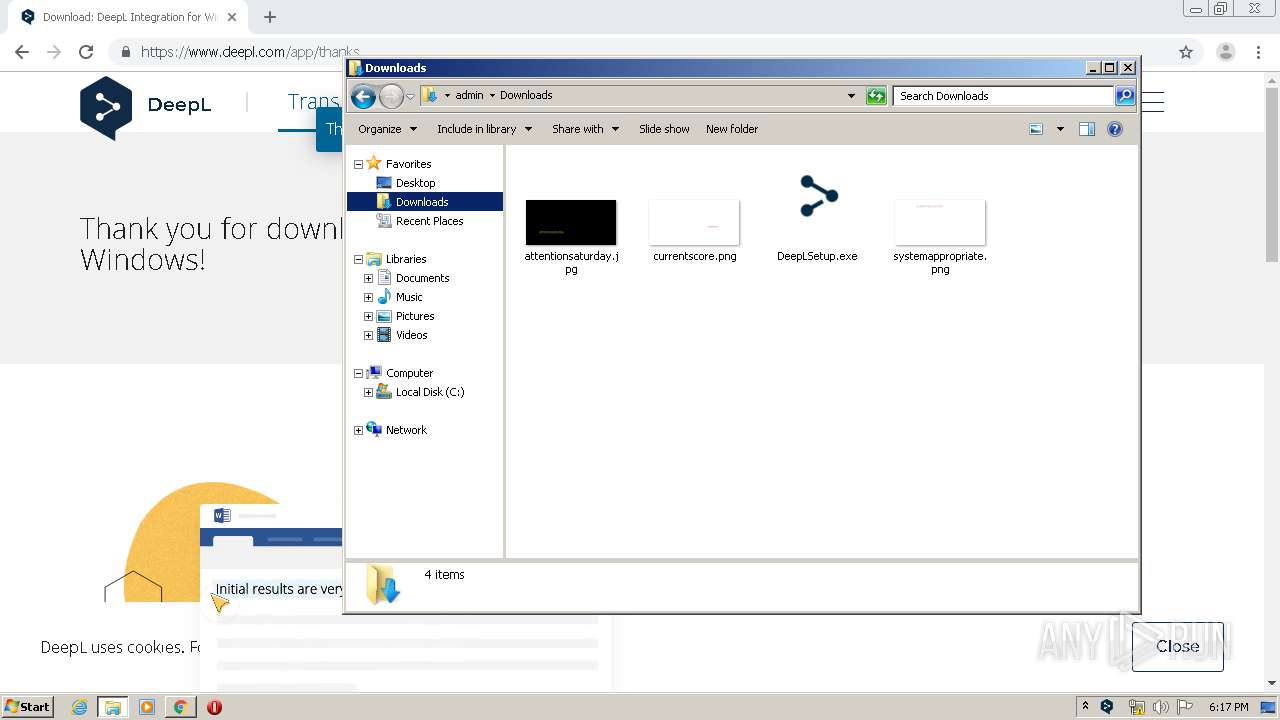Click the admin breadcrumb in address bar
This screenshot has height=720, width=1280.
point(469,96)
